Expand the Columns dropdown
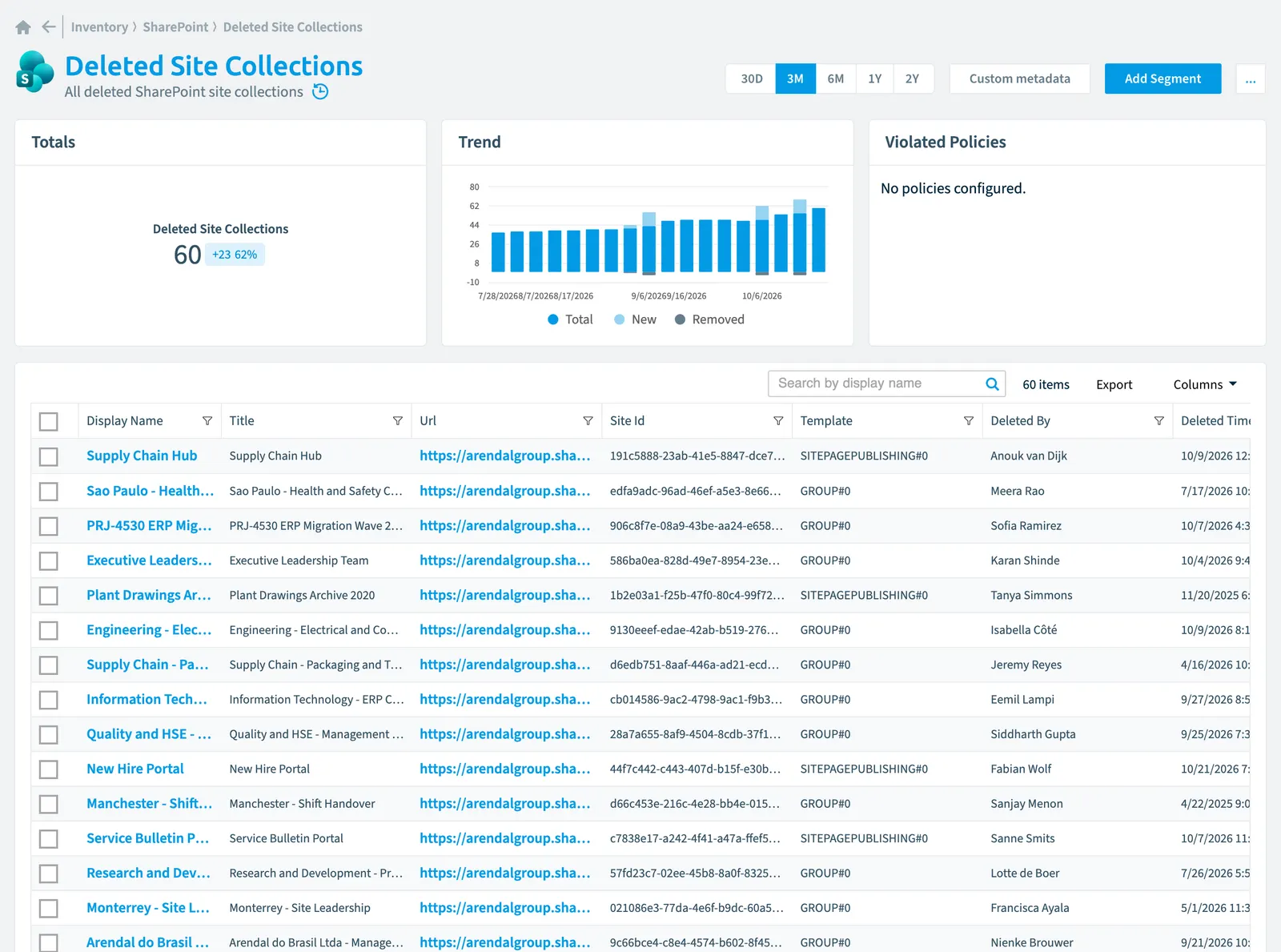1281x952 pixels. click(1205, 384)
